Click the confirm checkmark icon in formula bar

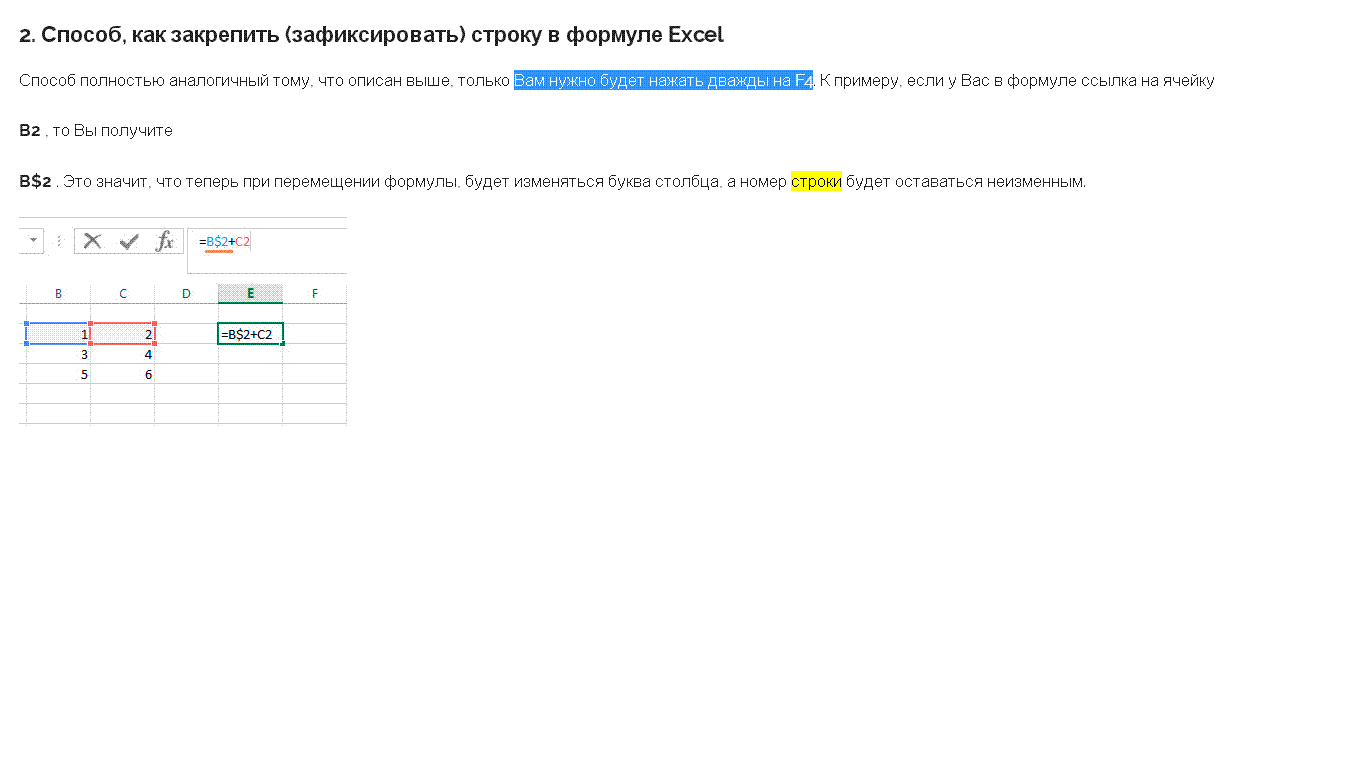(x=129, y=241)
